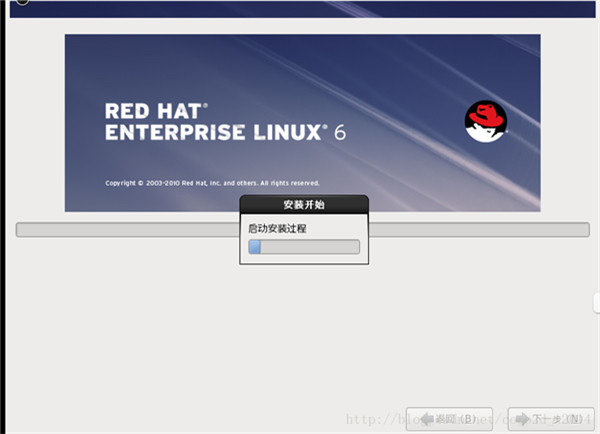Click the 启动安装过程 status text

(277, 229)
